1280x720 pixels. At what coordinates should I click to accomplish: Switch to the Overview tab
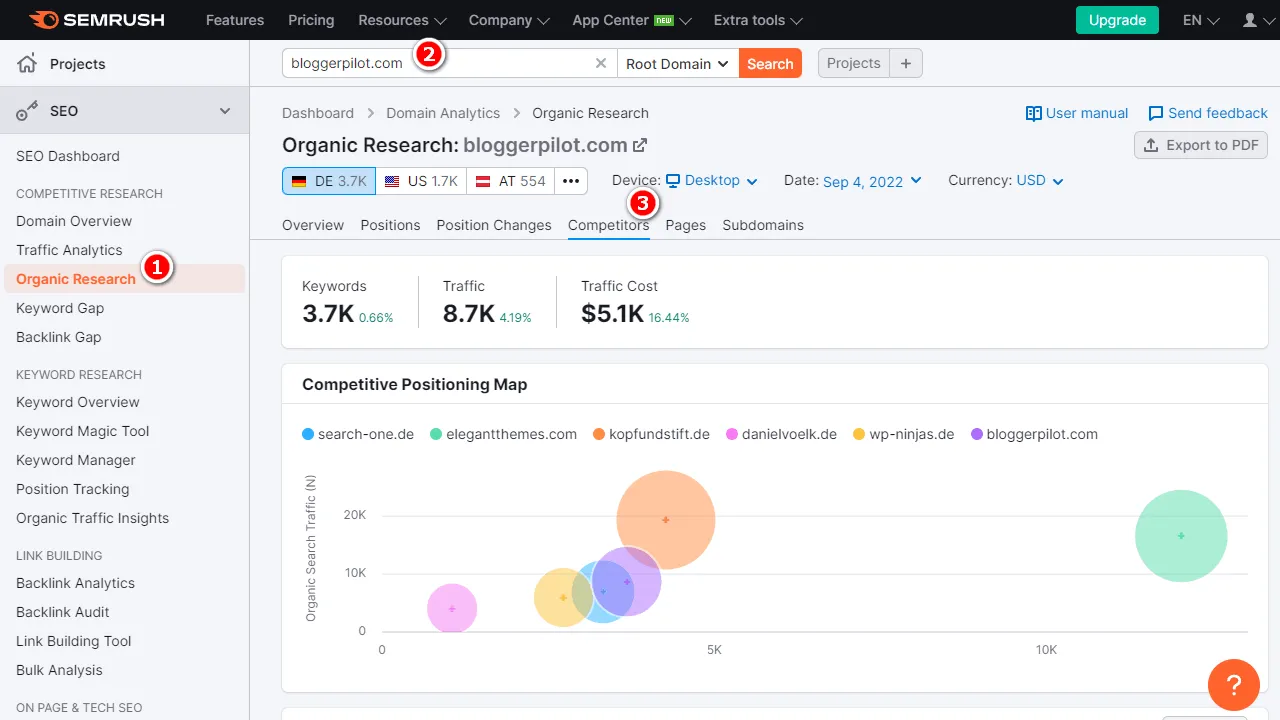[x=313, y=225]
